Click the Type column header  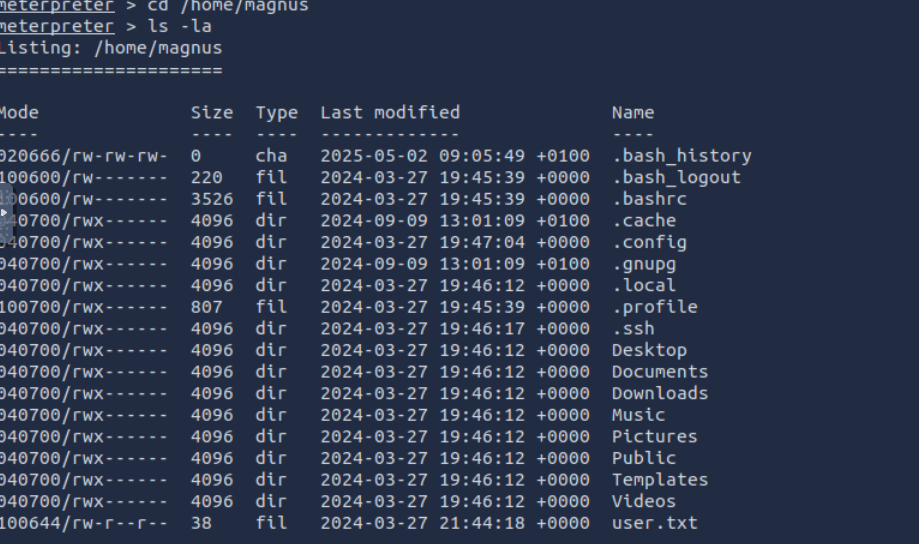coord(277,113)
